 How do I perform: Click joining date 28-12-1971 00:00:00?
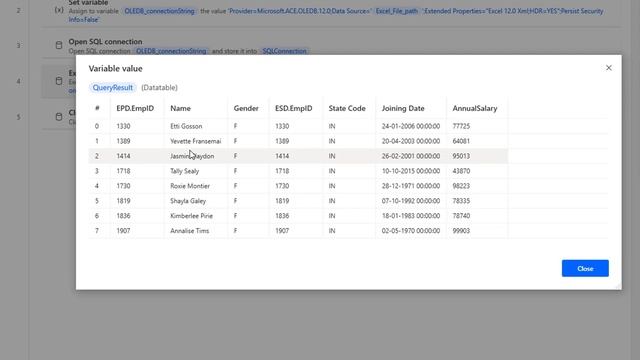[411, 186]
